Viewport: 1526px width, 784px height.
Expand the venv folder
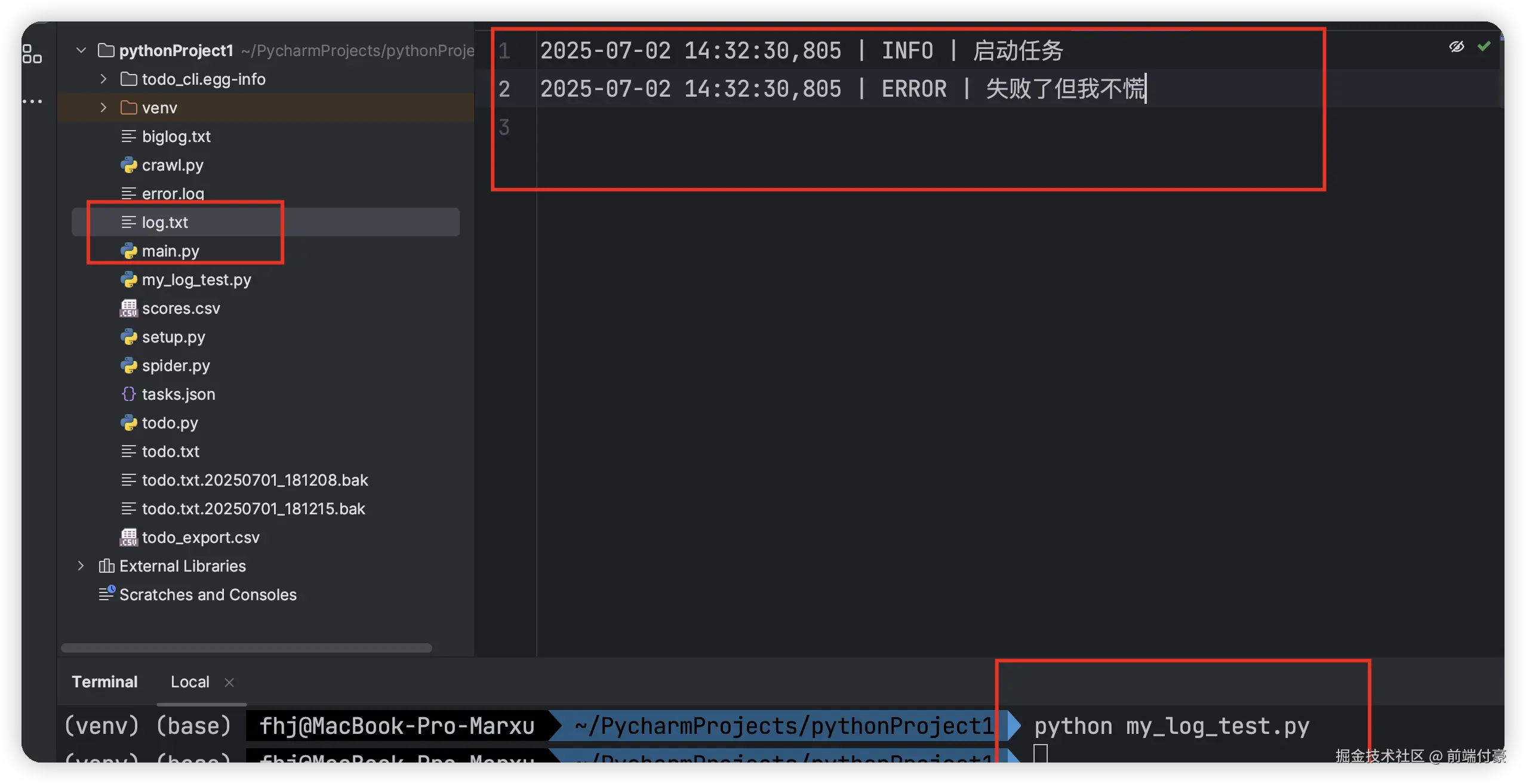[x=103, y=107]
